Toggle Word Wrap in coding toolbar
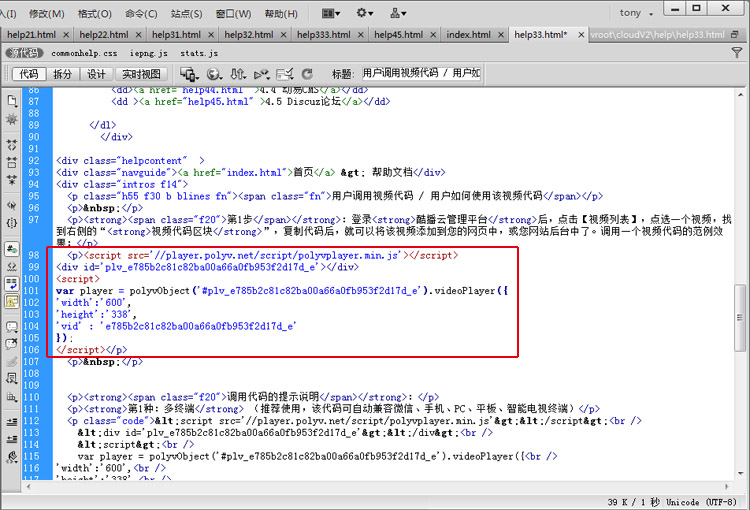 point(12,283)
